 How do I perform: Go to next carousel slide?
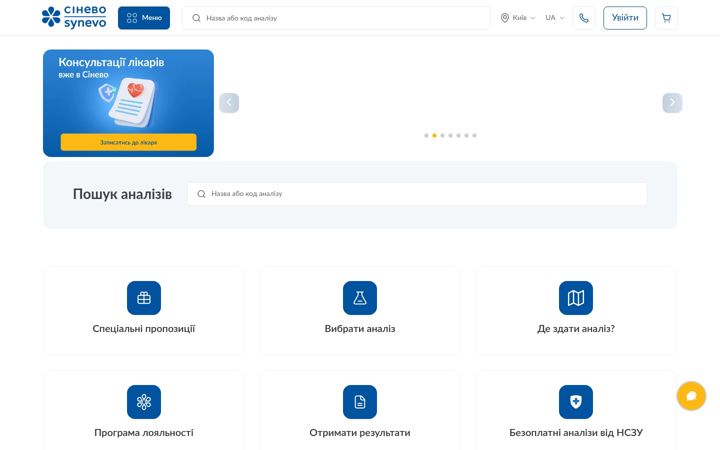[x=672, y=103]
